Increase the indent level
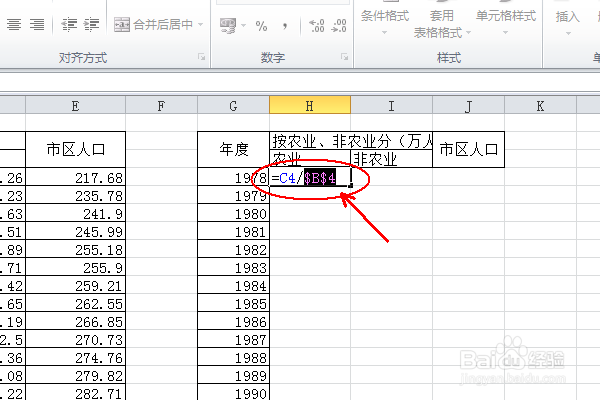 point(92,24)
